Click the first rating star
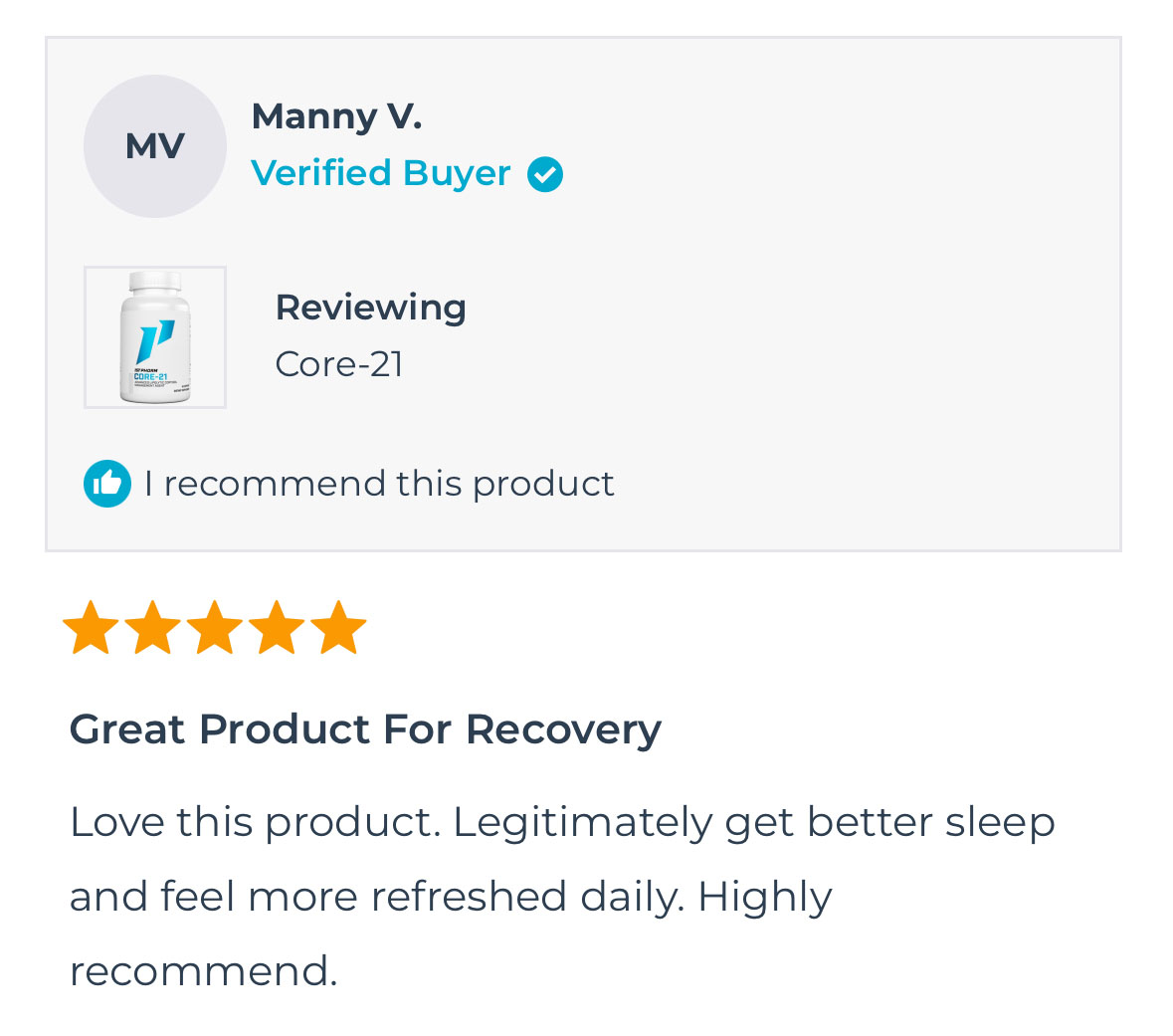The height and width of the screenshot is (1036, 1173). click(91, 628)
